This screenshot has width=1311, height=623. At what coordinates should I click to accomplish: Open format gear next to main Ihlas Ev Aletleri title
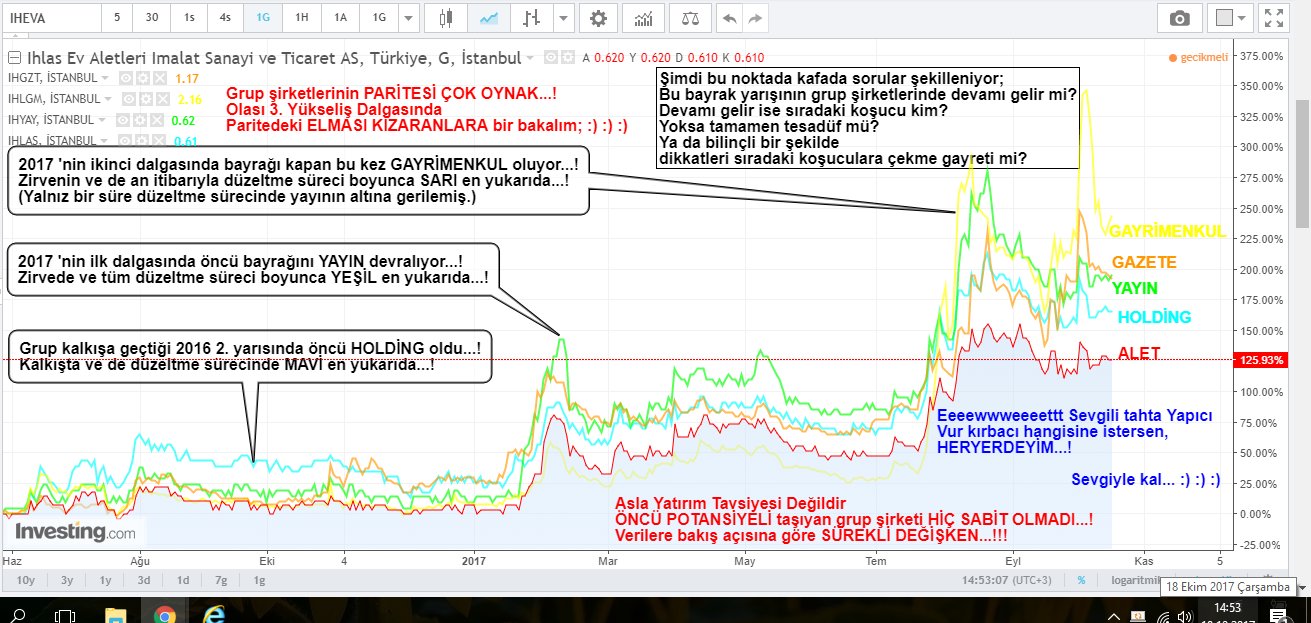tap(567, 57)
